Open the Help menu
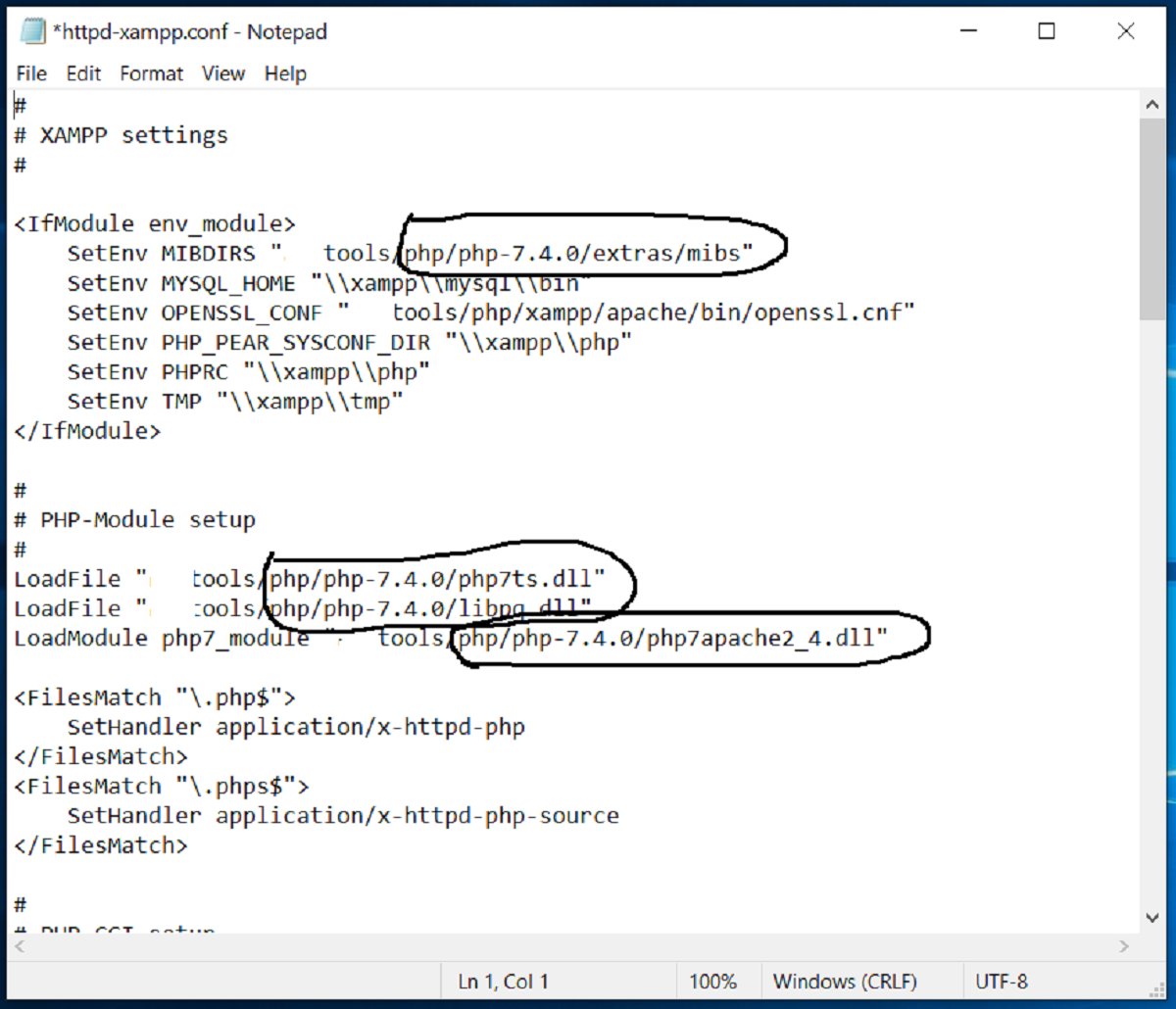Viewport: 1176px width, 1009px height. pyautogui.click(x=285, y=73)
